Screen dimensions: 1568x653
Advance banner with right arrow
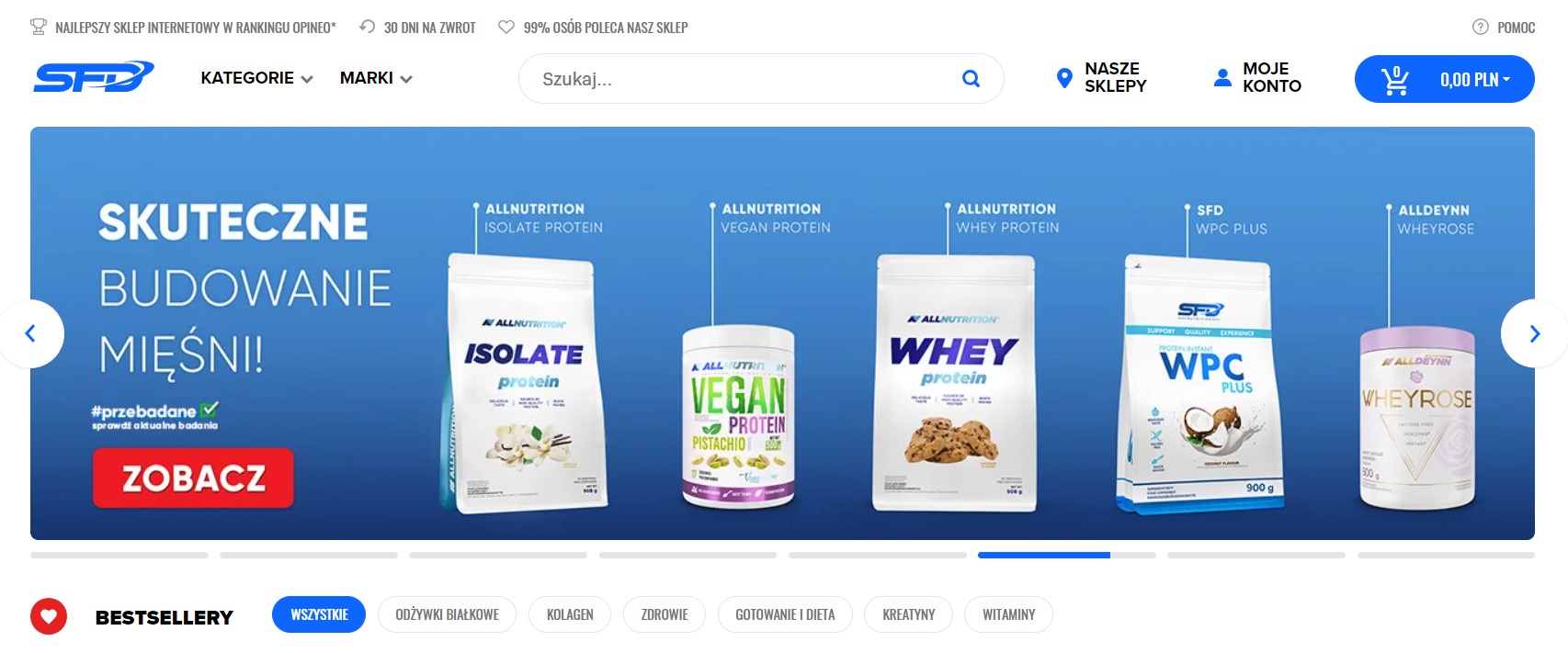(1534, 333)
